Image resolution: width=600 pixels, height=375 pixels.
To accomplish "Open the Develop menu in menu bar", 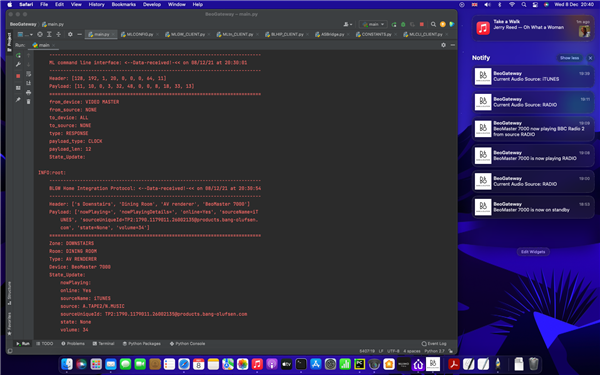I will click(x=152, y=5).
